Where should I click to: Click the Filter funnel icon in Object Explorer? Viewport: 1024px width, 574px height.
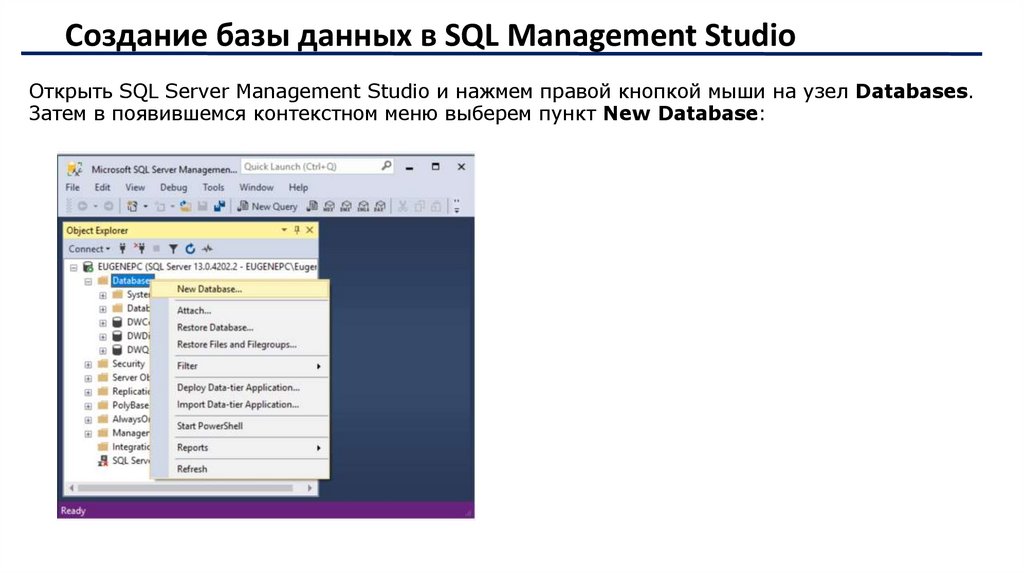pyautogui.click(x=173, y=248)
